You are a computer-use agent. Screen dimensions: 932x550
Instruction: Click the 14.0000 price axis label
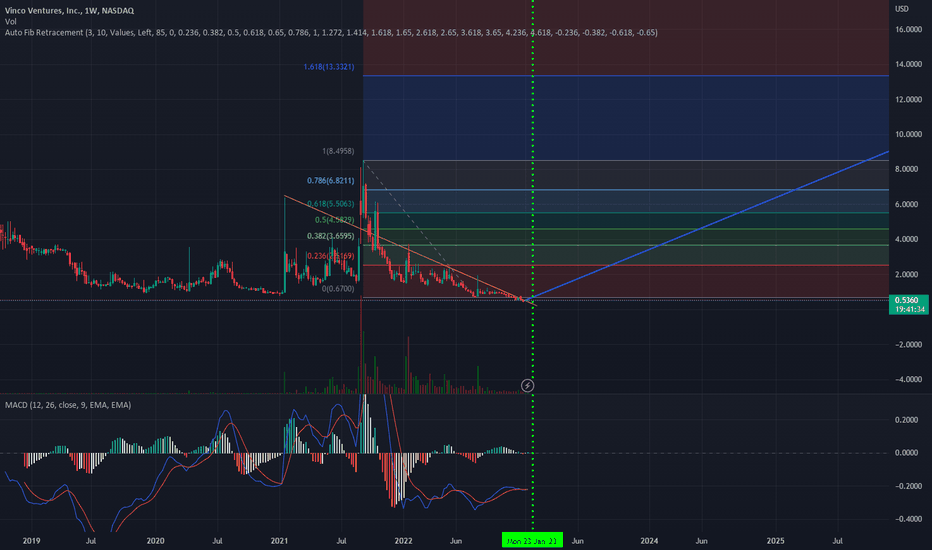click(908, 64)
